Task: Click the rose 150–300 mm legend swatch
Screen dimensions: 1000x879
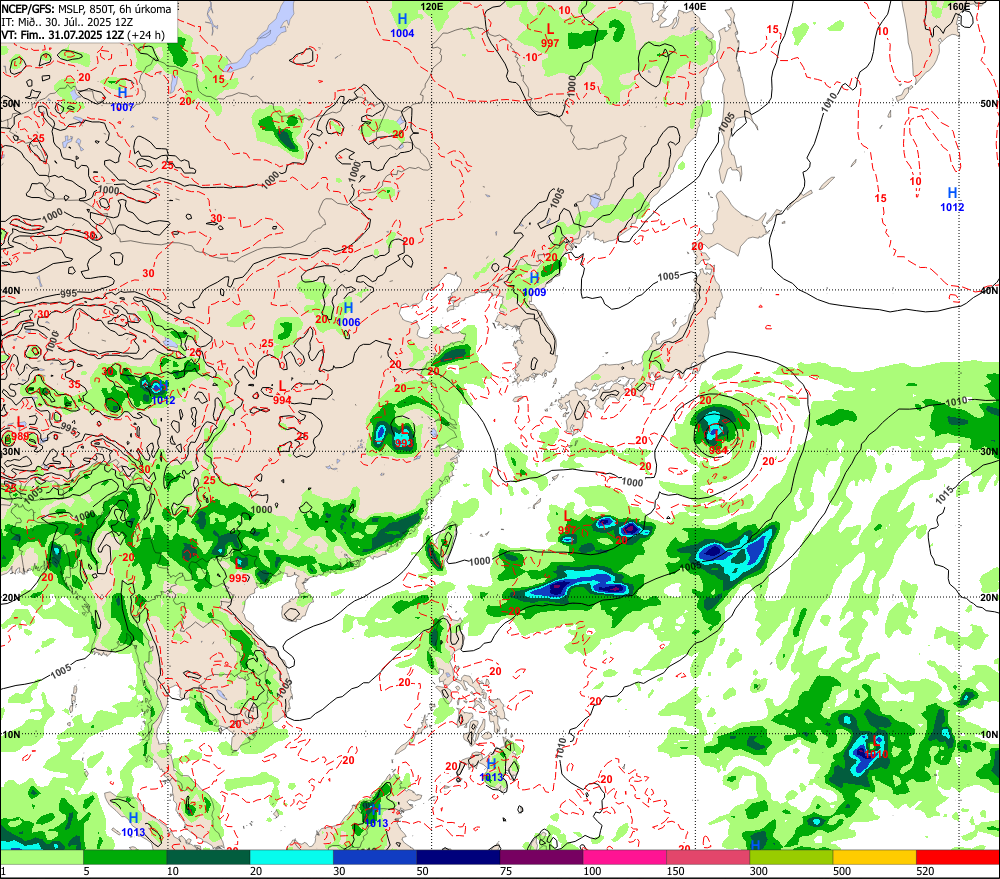Action: pos(708,857)
